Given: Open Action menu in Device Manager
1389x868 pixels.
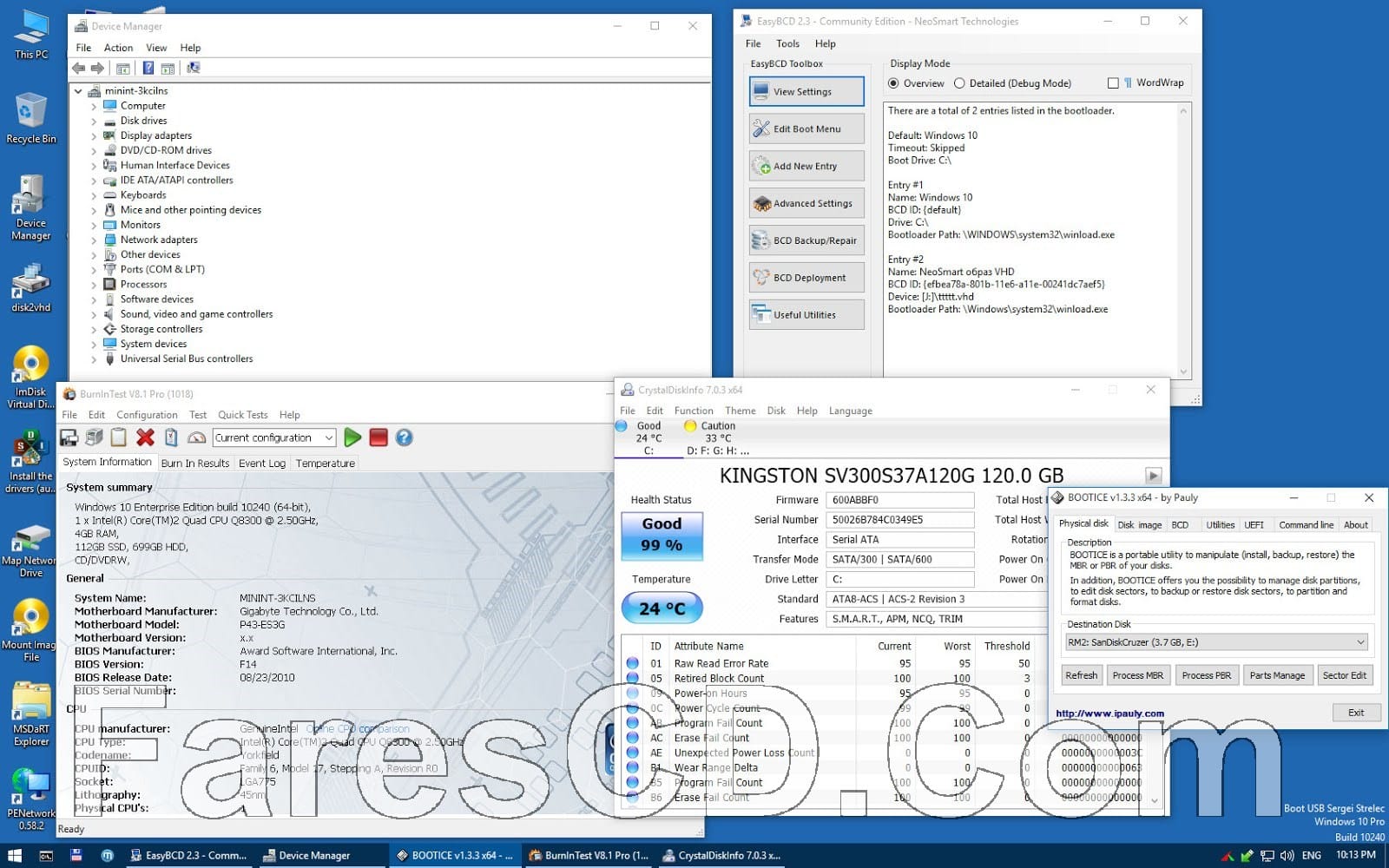Looking at the screenshot, I should click(118, 48).
